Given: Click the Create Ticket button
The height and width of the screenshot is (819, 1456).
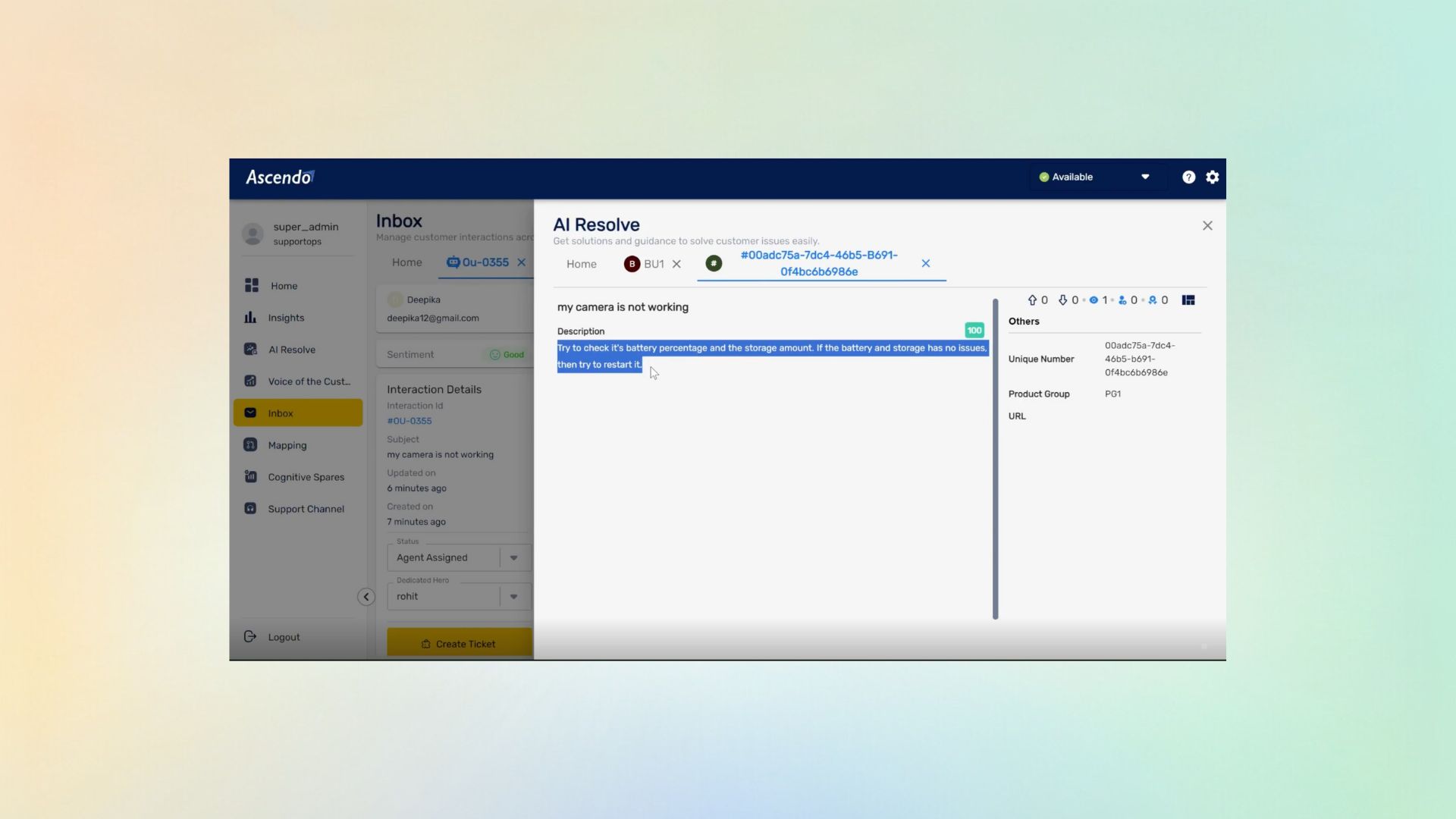Looking at the screenshot, I should tap(459, 643).
